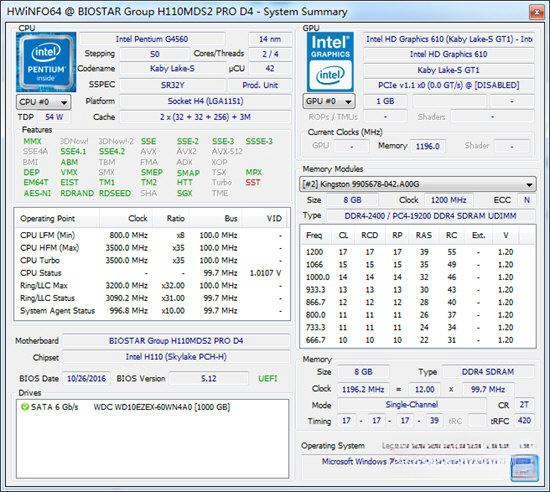Click the Intel Pentium inside logo
This screenshot has height=492, width=550.
[46, 62]
